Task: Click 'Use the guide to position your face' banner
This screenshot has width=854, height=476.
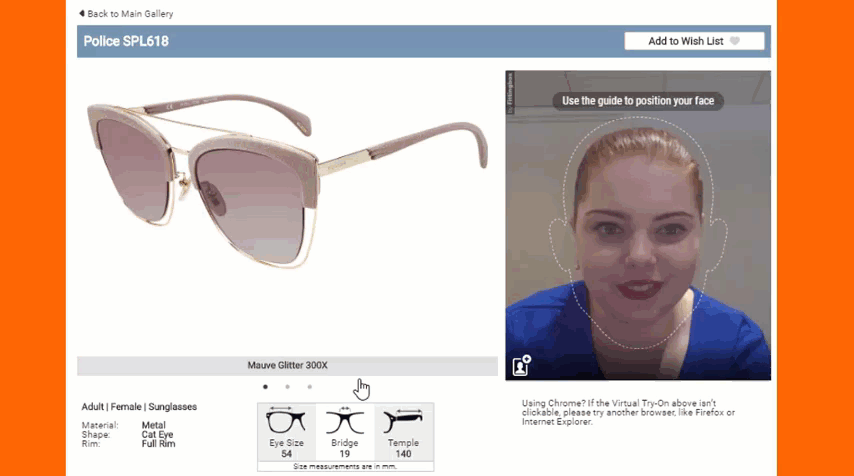Action: click(x=638, y=101)
